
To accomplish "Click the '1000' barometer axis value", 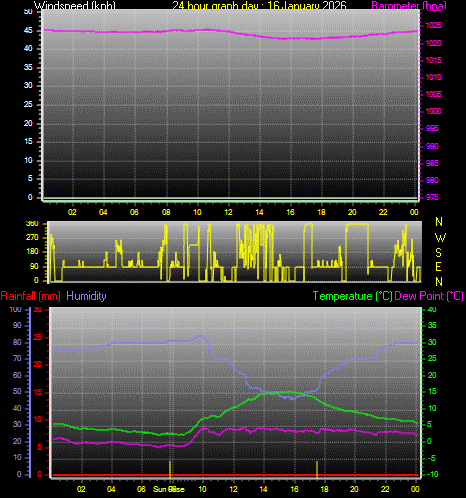I will [x=433, y=111].
